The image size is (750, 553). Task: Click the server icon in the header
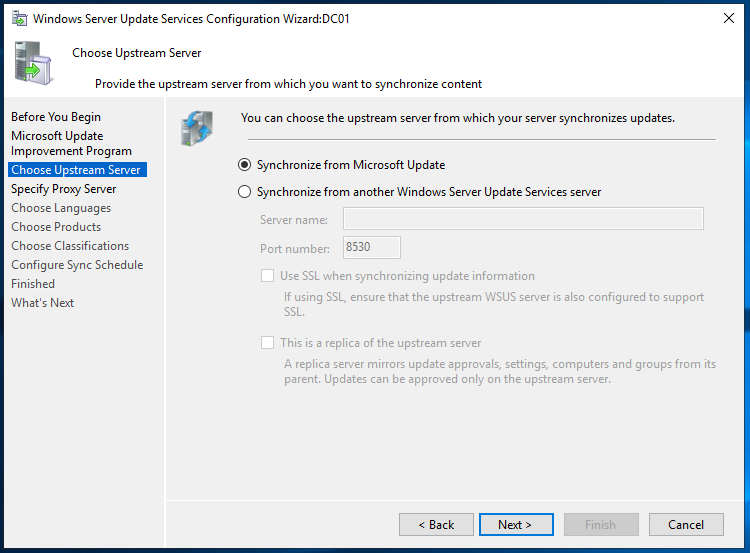point(33,63)
